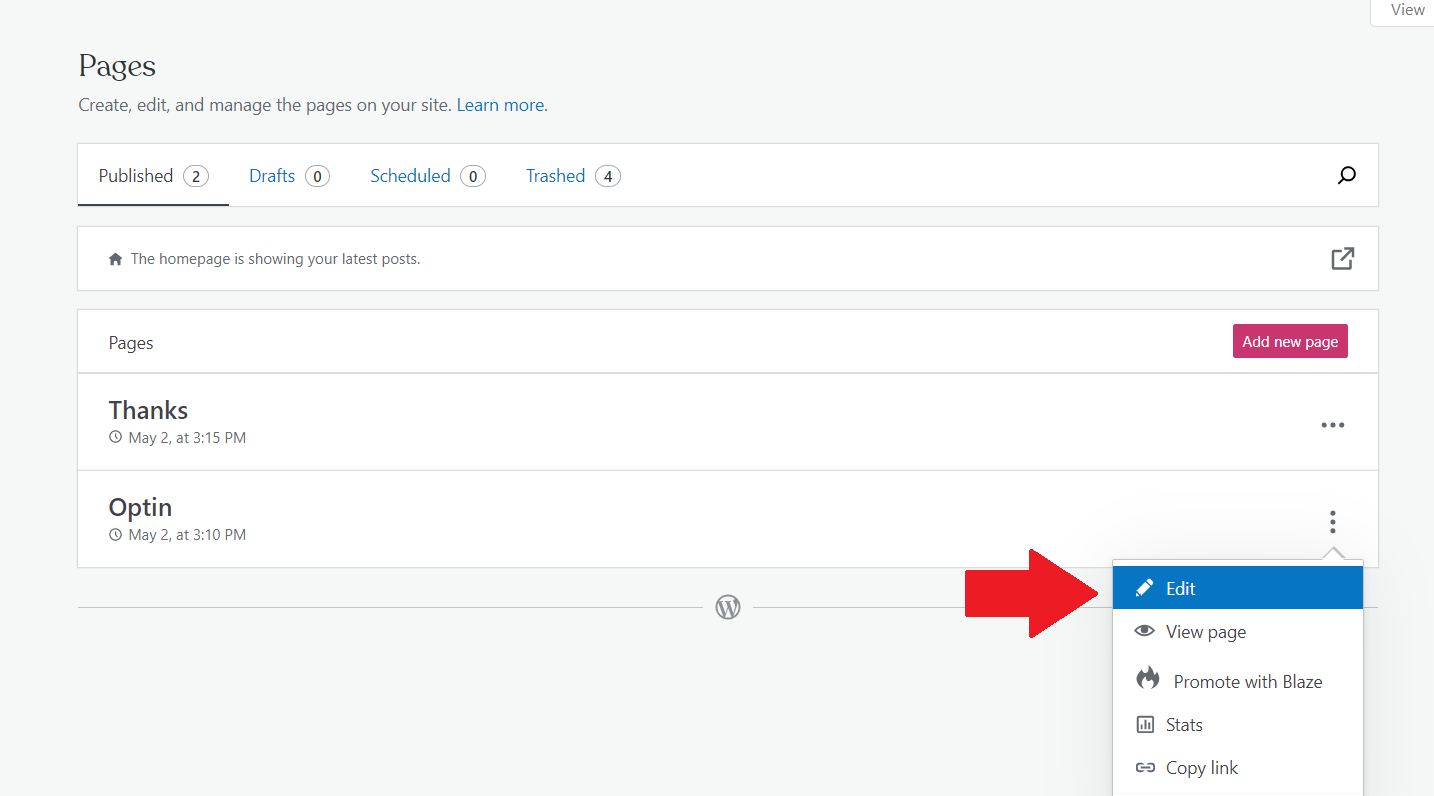
Task: Open the page search magnifier icon
Action: 1347,176
